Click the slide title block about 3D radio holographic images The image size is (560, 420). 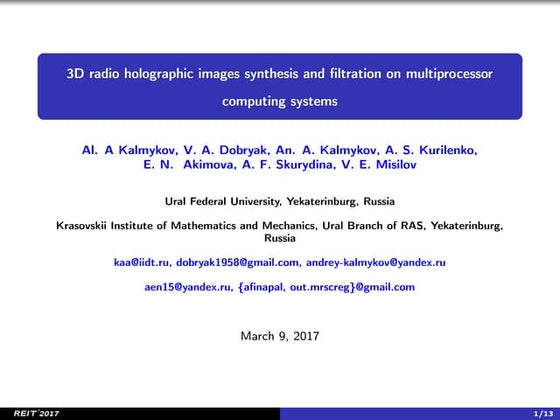click(280, 86)
